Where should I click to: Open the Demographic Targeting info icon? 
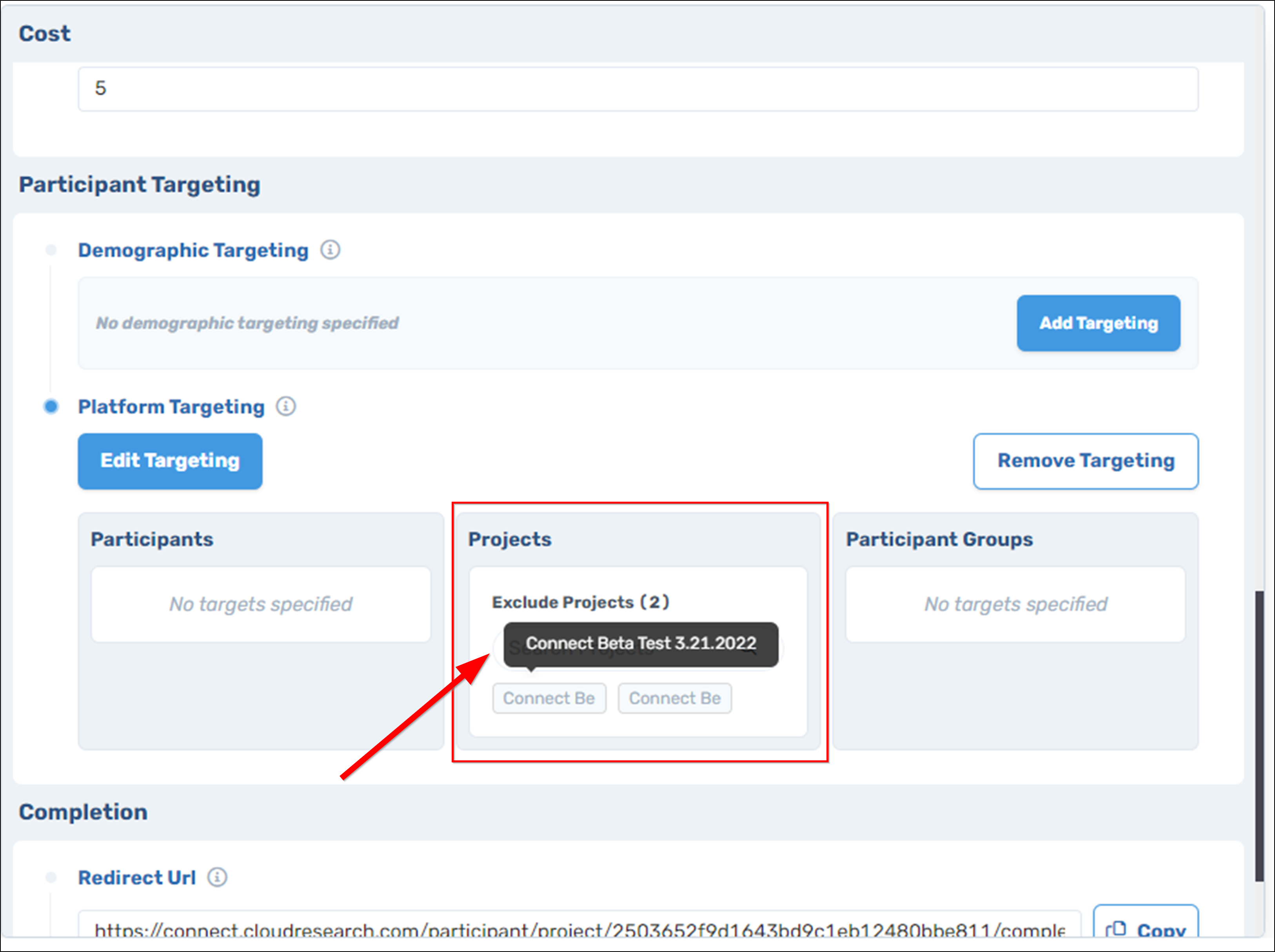pos(330,250)
